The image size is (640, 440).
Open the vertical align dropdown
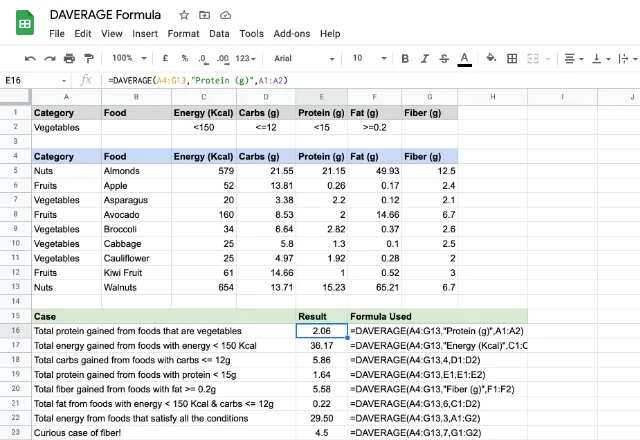click(601, 59)
